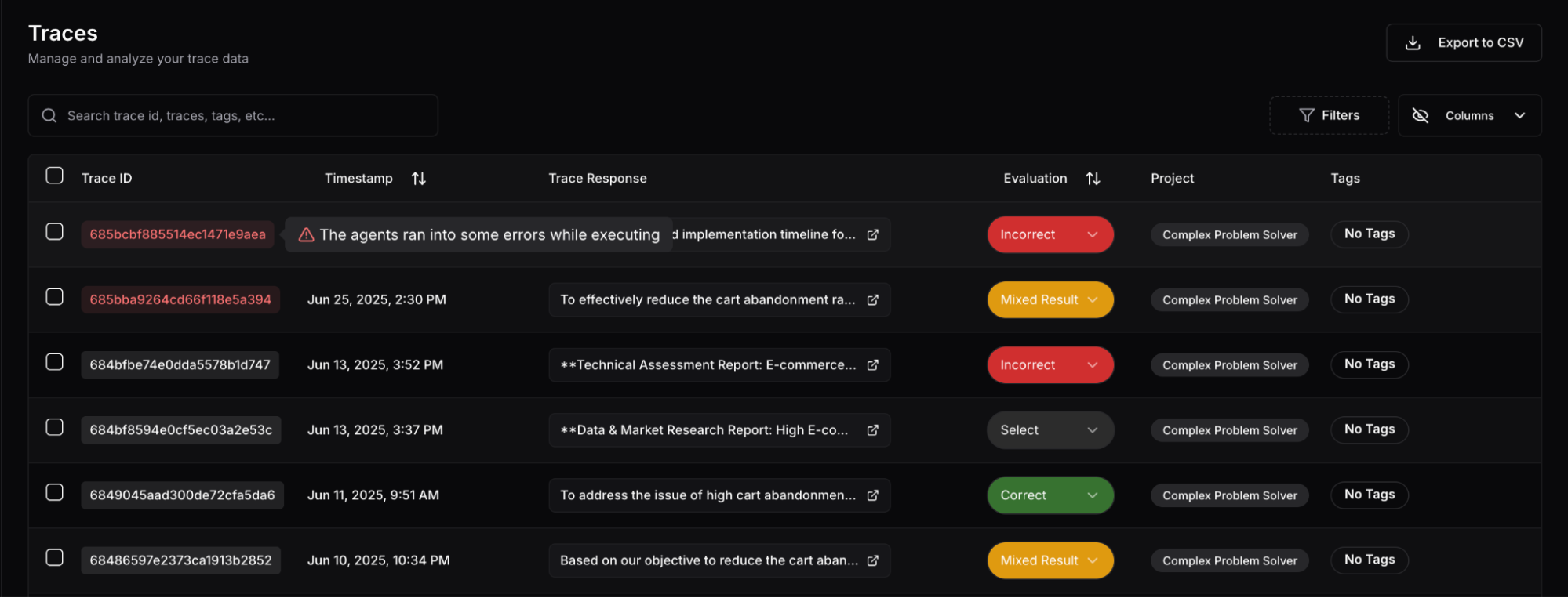Check the box for trace 685bba9264cd66f118e5a394
This screenshot has width=1568, height=598.
pos(54,297)
